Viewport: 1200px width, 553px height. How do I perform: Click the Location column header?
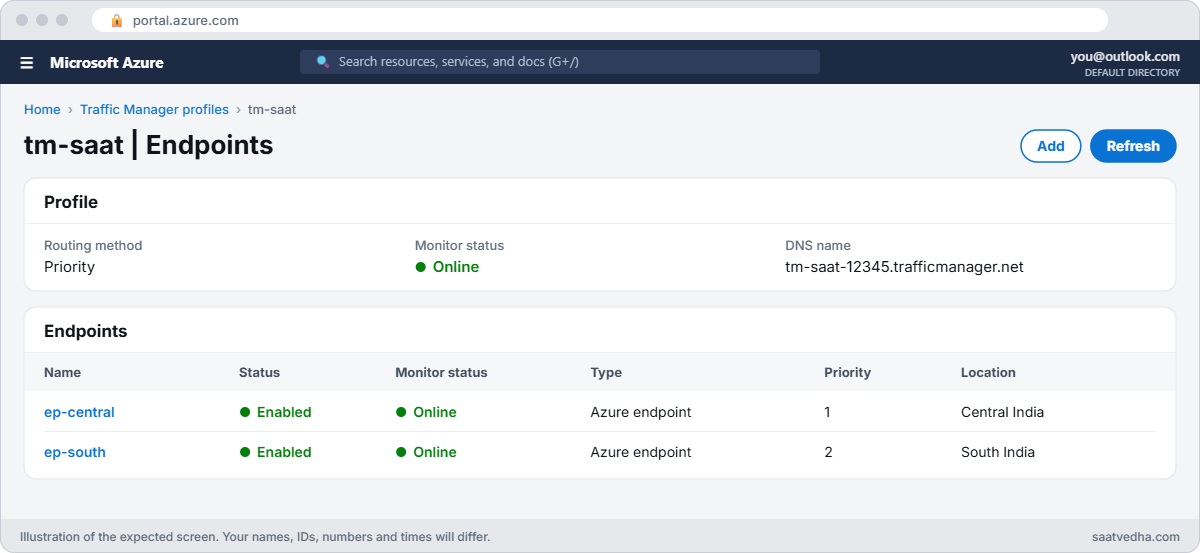pyautogui.click(x=988, y=372)
